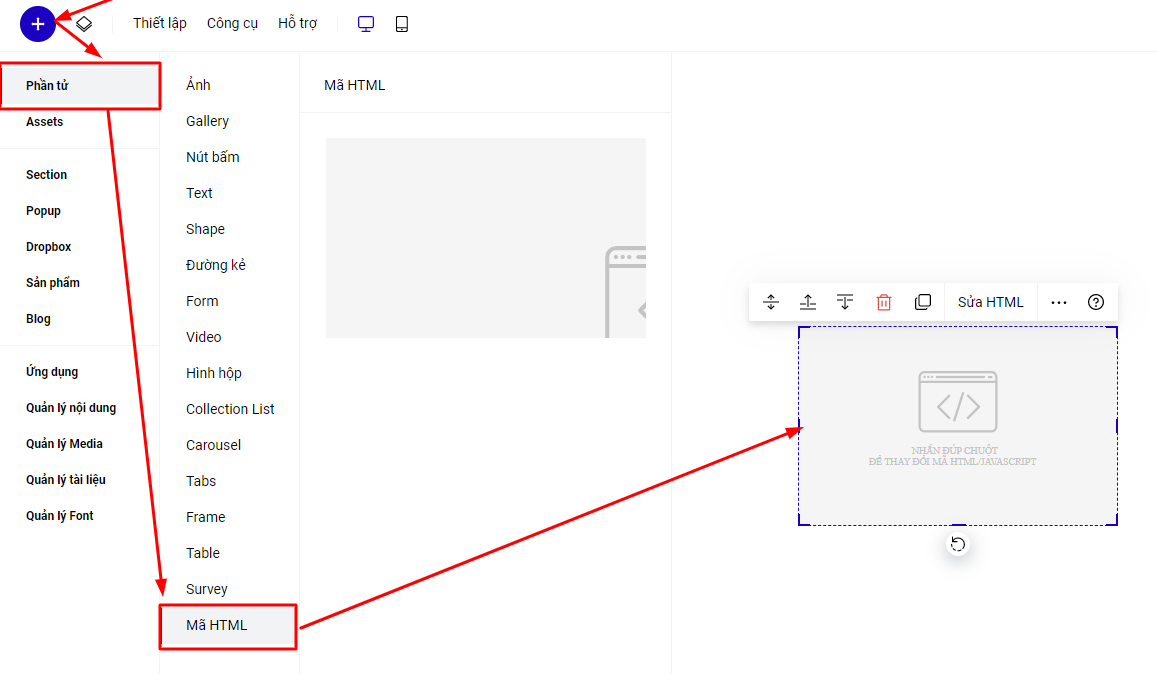
Task: Open the layers stack icon
Action: pyautogui.click(x=84, y=23)
